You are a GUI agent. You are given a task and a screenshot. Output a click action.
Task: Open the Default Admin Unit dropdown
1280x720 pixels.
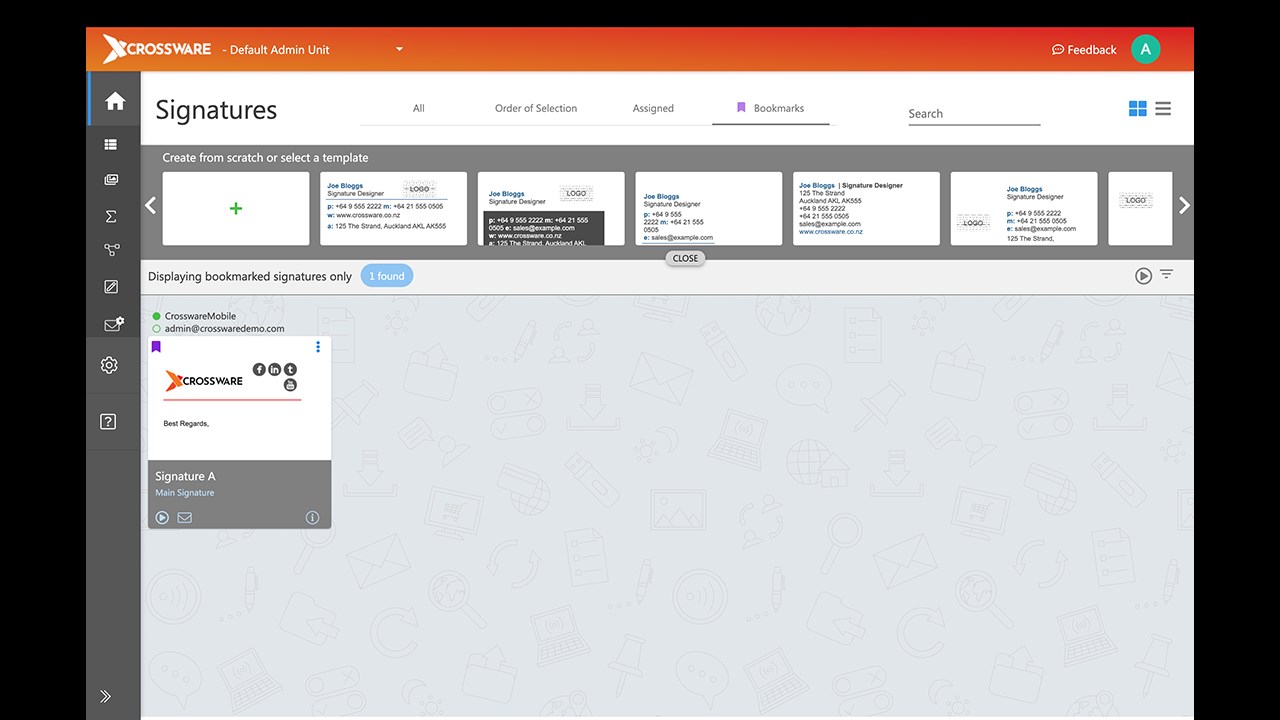click(x=313, y=49)
